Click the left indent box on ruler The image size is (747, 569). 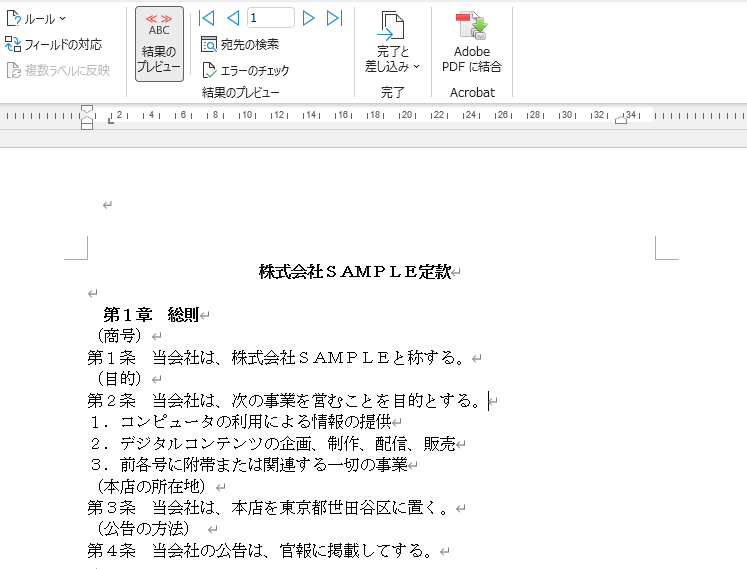(x=87, y=126)
